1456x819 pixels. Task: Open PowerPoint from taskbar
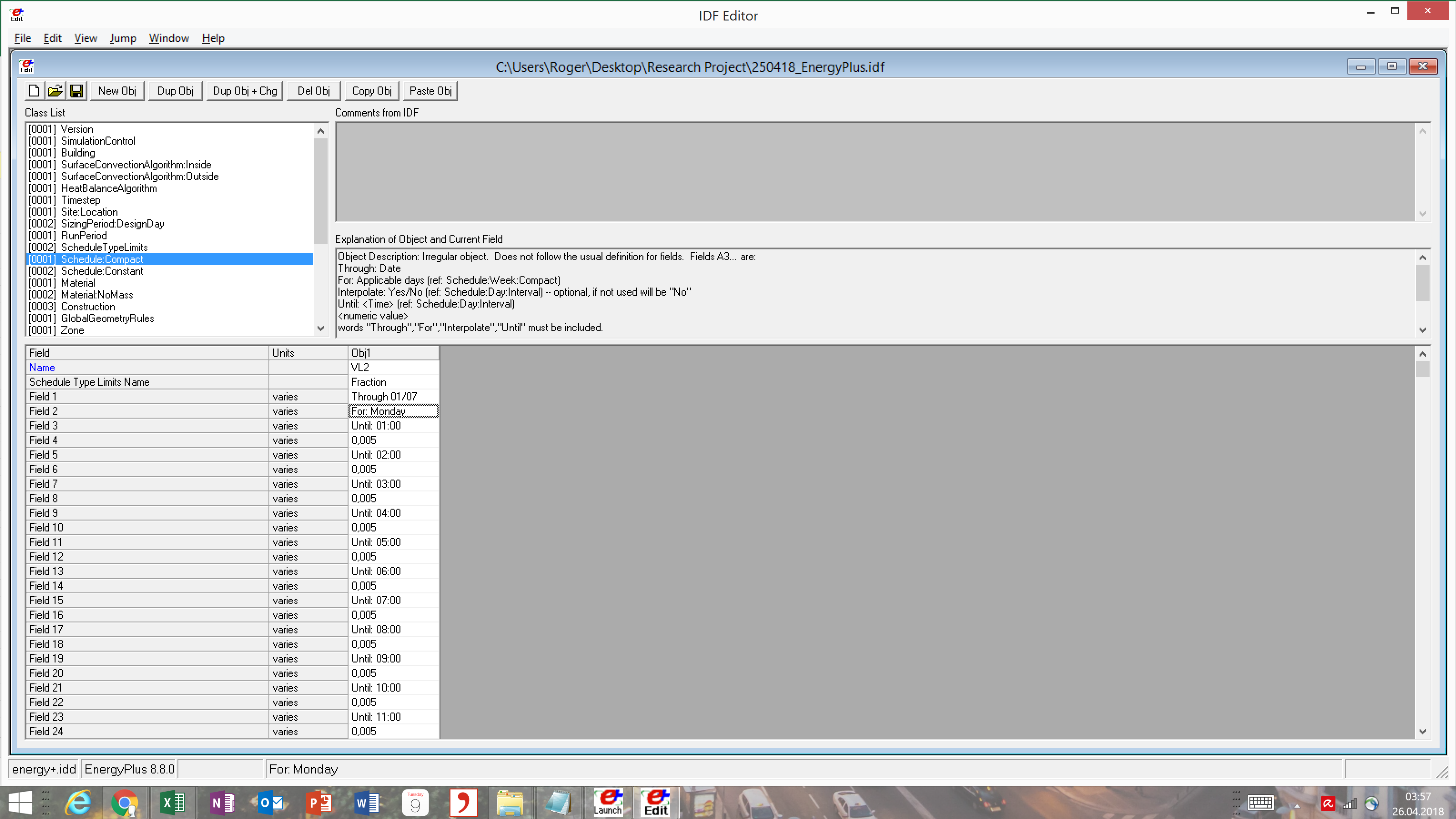pyautogui.click(x=319, y=803)
